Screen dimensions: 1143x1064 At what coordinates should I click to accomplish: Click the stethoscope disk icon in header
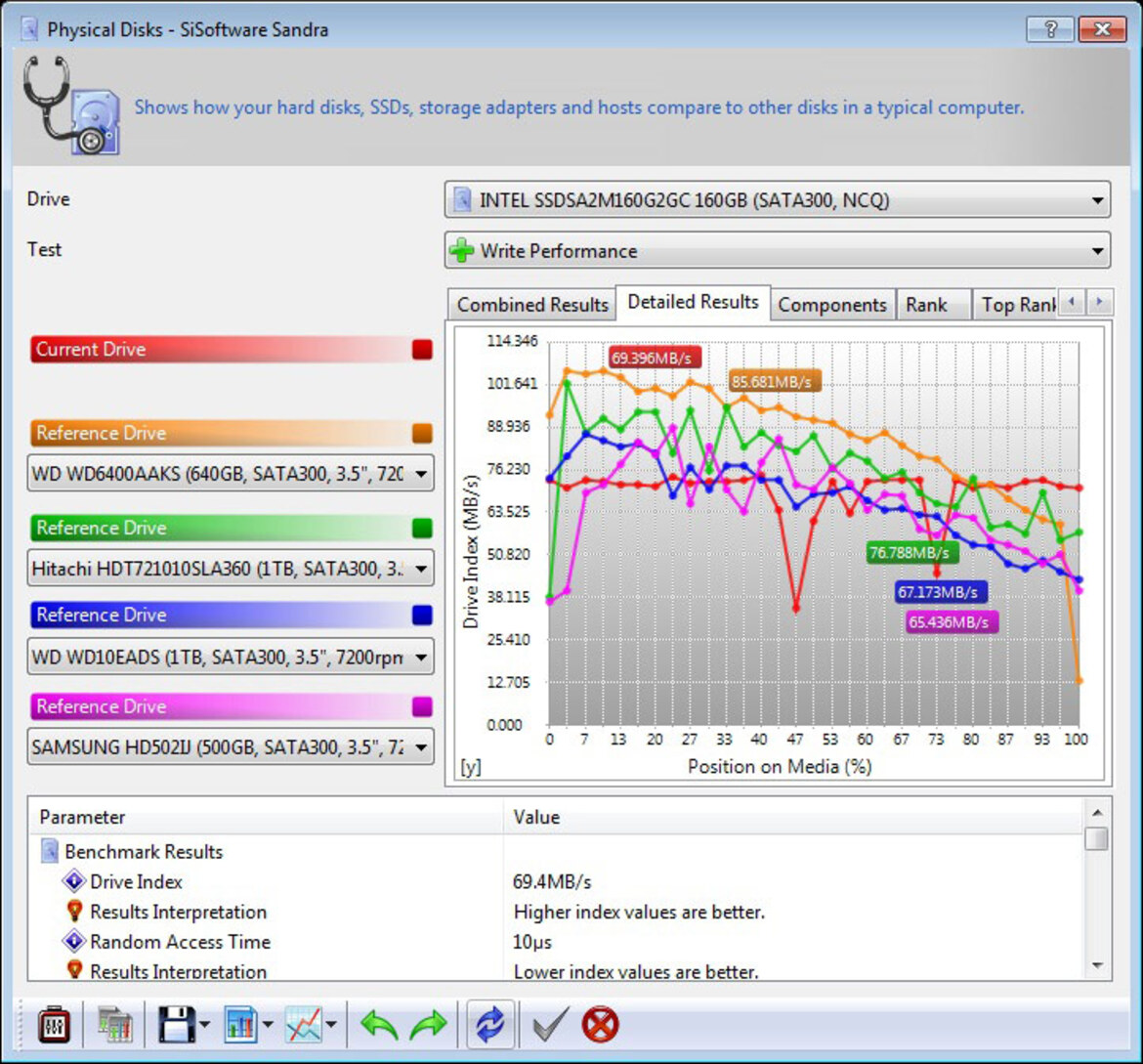tap(71, 105)
